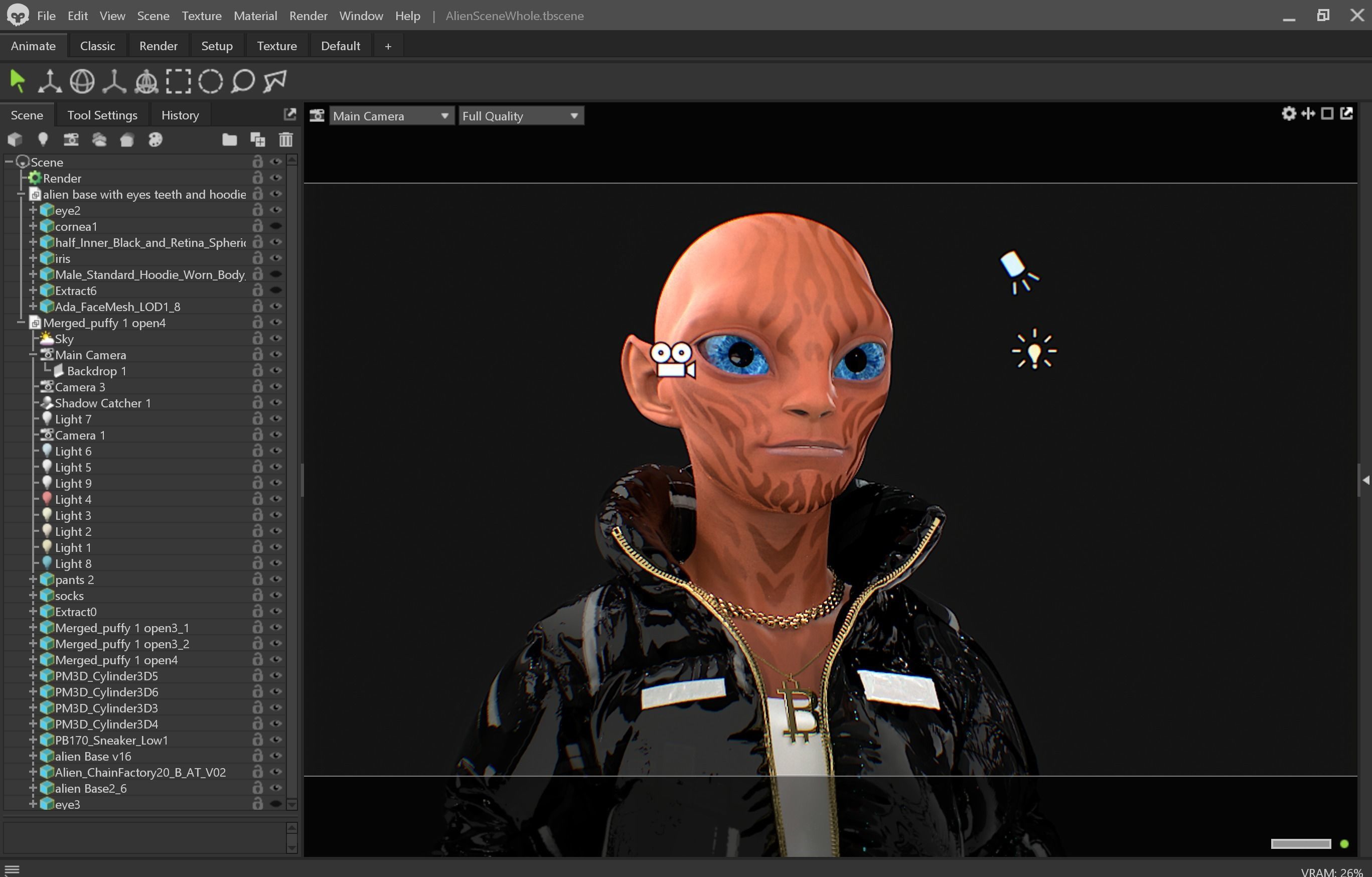Viewport: 1372px width, 877px height.
Task: Activate the Scale tool
Action: [x=114, y=81]
